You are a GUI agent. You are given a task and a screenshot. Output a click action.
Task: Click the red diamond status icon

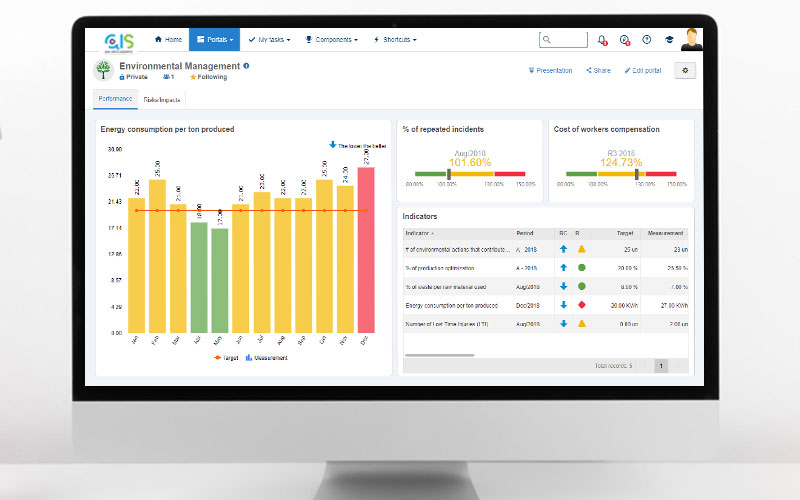[581, 304]
